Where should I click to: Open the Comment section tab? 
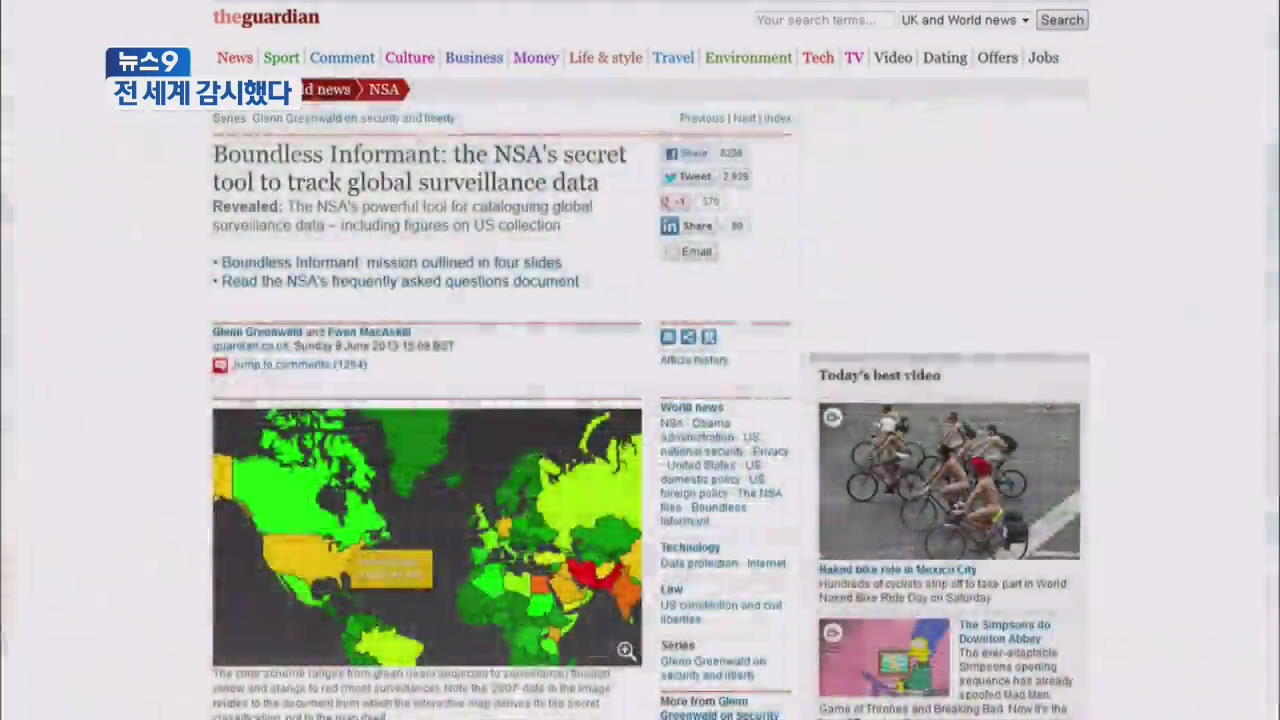[x=342, y=58]
